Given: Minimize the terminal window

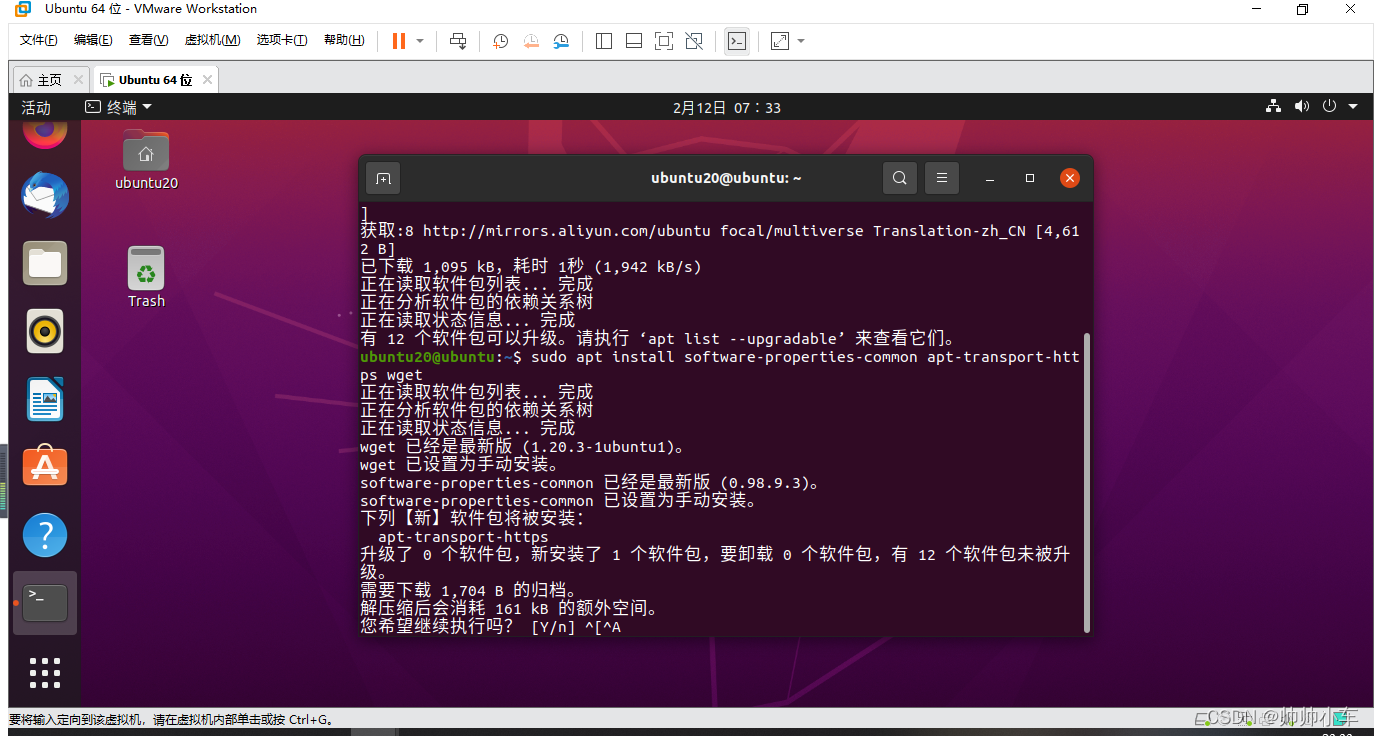Looking at the screenshot, I should pyautogui.click(x=990, y=178).
